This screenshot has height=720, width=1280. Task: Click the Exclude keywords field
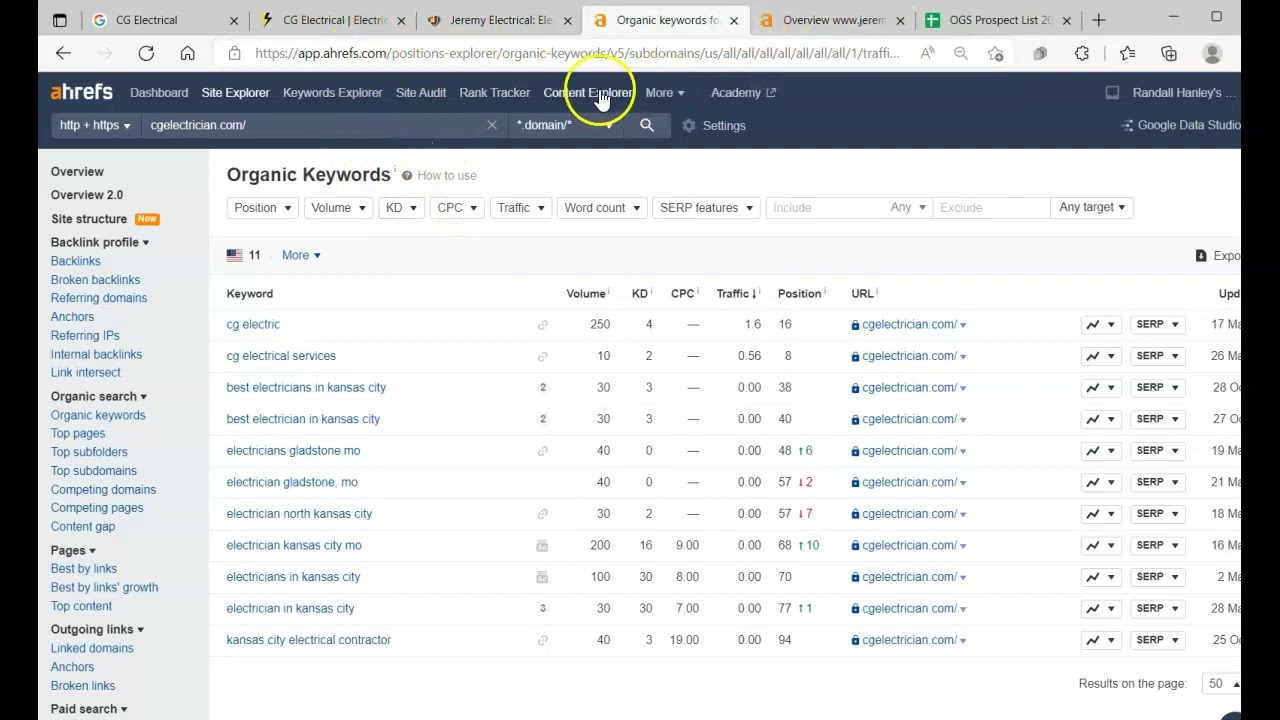pos(991,207)
